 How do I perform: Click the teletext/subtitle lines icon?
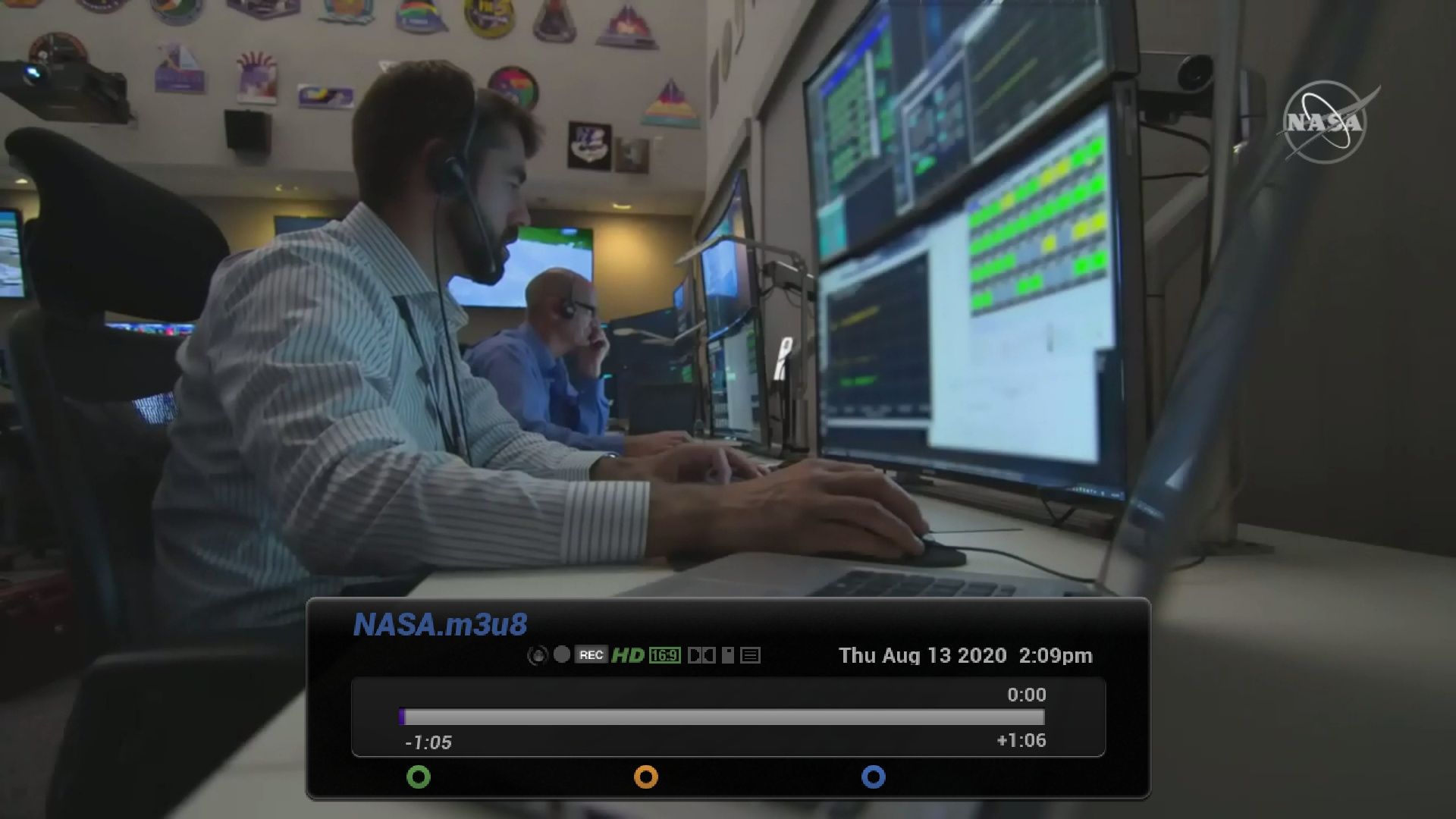click(x=750, y=655)
